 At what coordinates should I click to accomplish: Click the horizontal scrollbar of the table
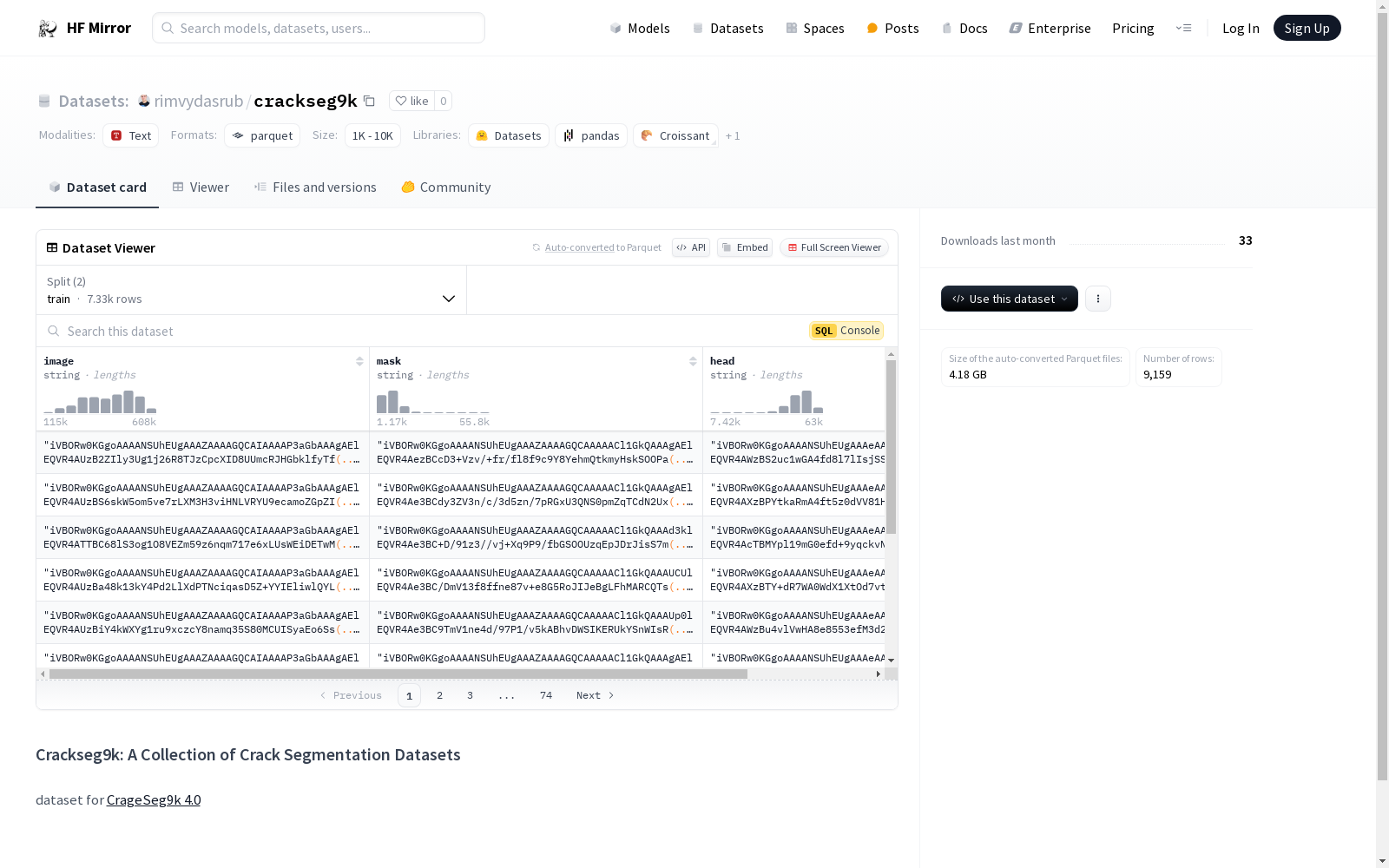[398, 674]
